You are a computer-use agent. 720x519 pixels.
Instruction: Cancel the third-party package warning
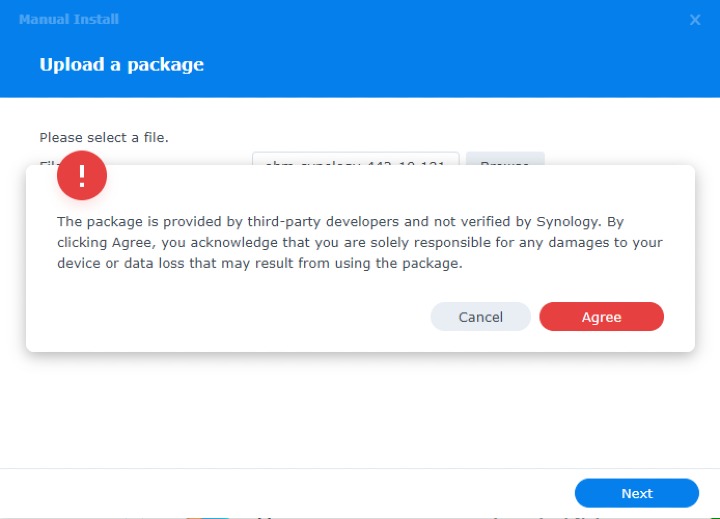point(480,317)
